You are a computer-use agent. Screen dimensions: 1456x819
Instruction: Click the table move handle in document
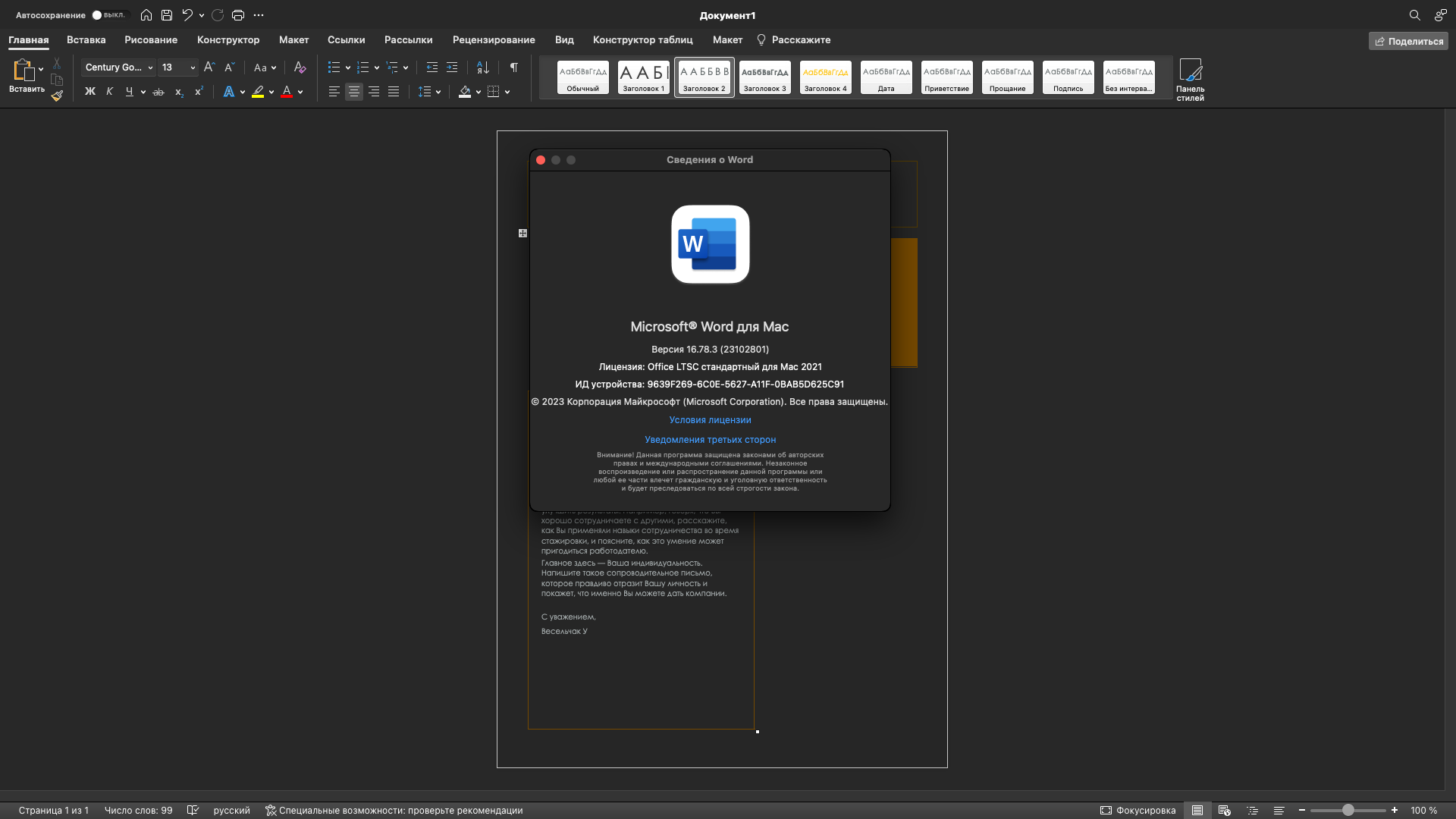point(522,234)
